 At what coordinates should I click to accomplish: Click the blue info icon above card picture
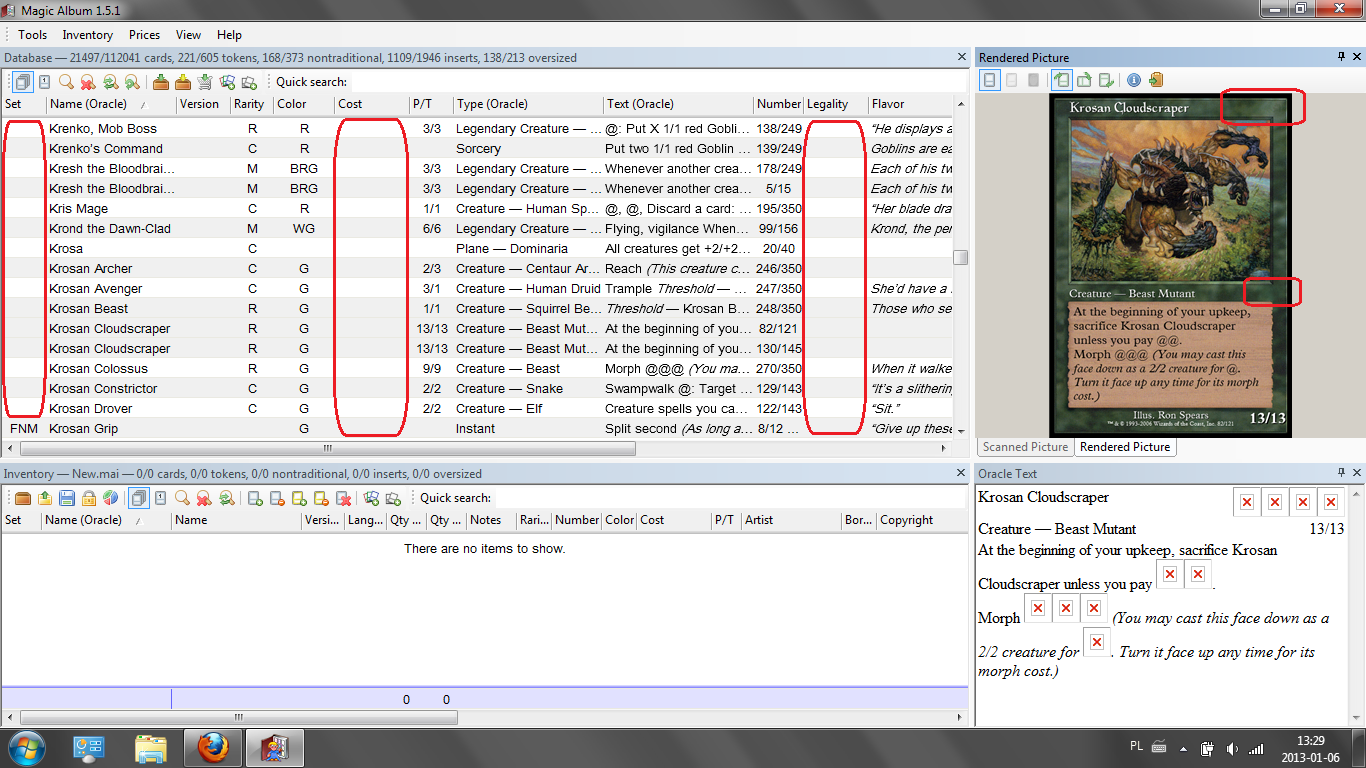1133,80
